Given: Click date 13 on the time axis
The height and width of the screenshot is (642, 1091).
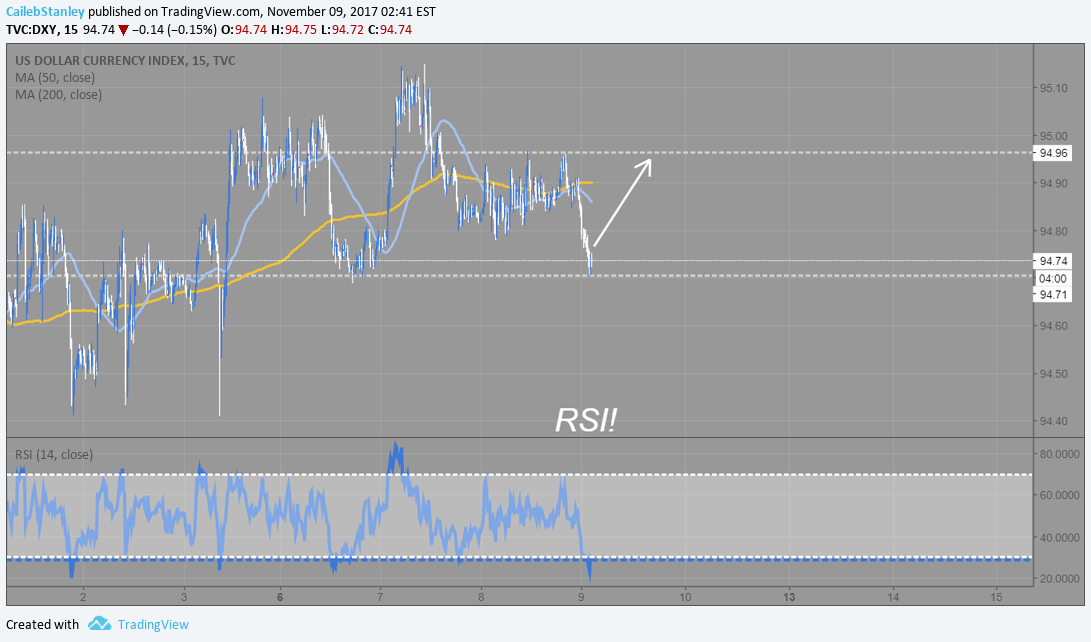Looking at the screenshot, I should pyautogui.click(x=790, y=597).
